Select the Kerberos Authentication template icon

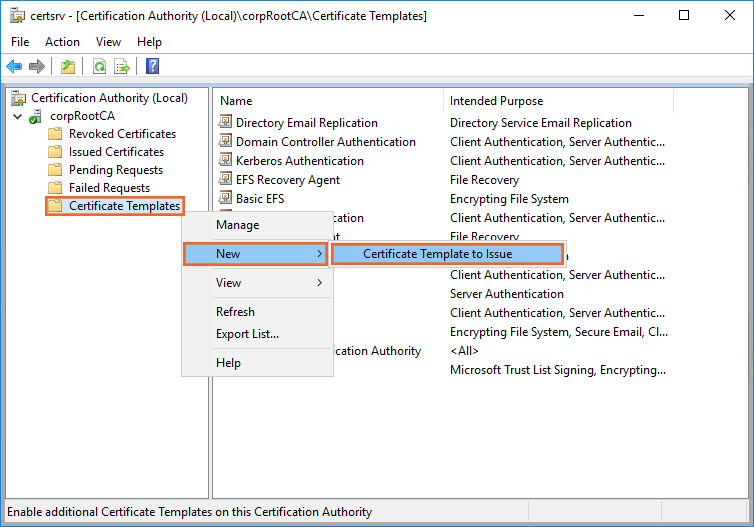pos(226,161)
